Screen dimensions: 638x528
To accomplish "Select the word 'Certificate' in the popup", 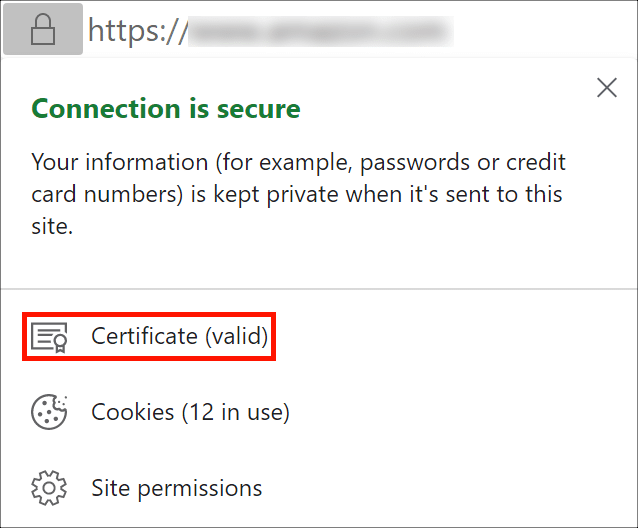I will [144, 337].
